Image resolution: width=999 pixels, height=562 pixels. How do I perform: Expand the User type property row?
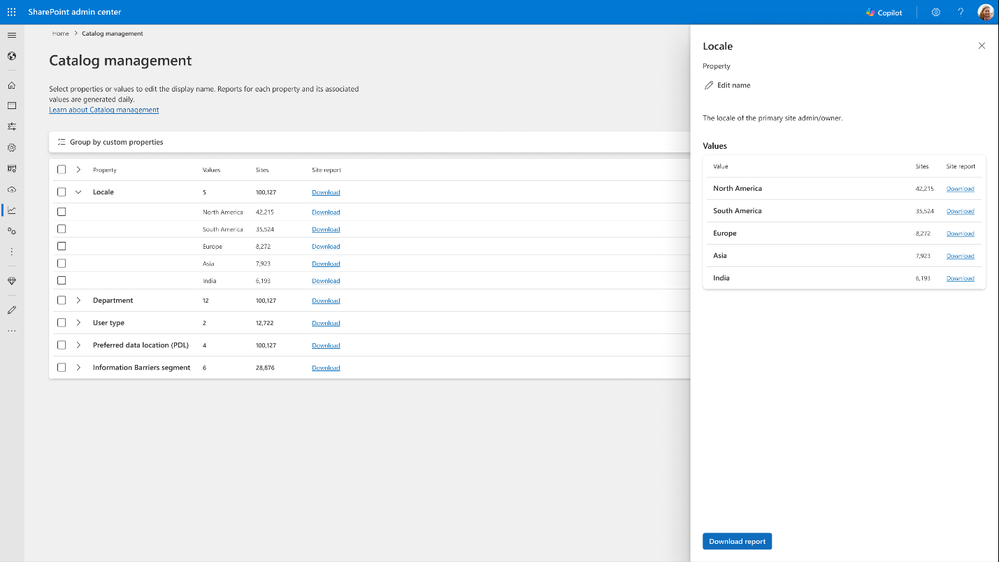pyautogui.click(x=78, y=322)
